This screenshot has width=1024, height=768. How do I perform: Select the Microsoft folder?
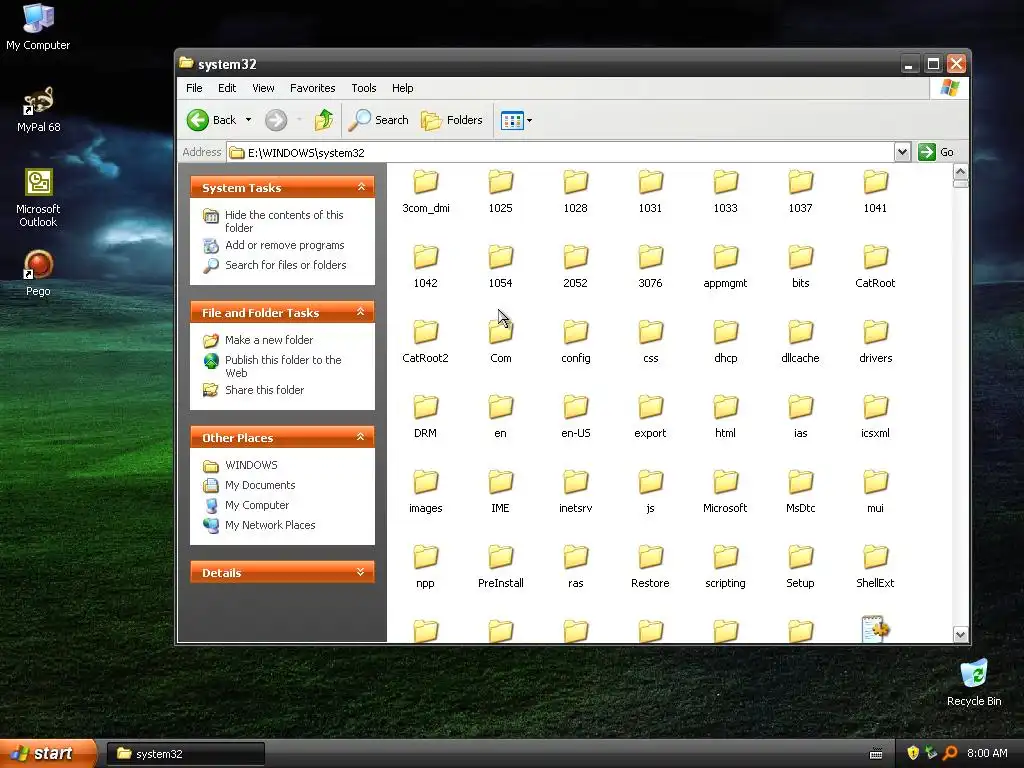coord(725,492)
